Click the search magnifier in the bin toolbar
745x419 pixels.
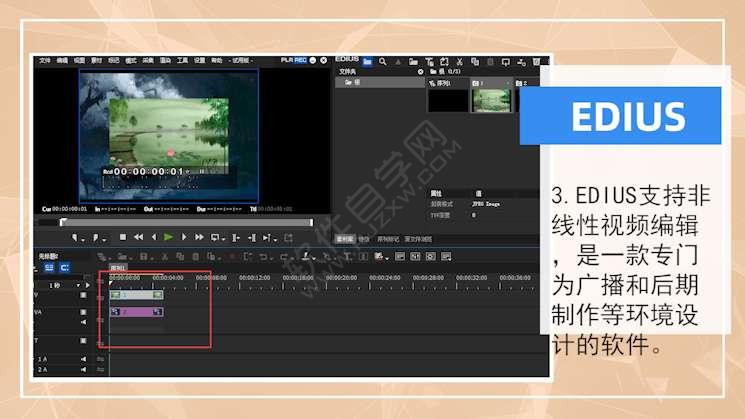click(382, 62)
